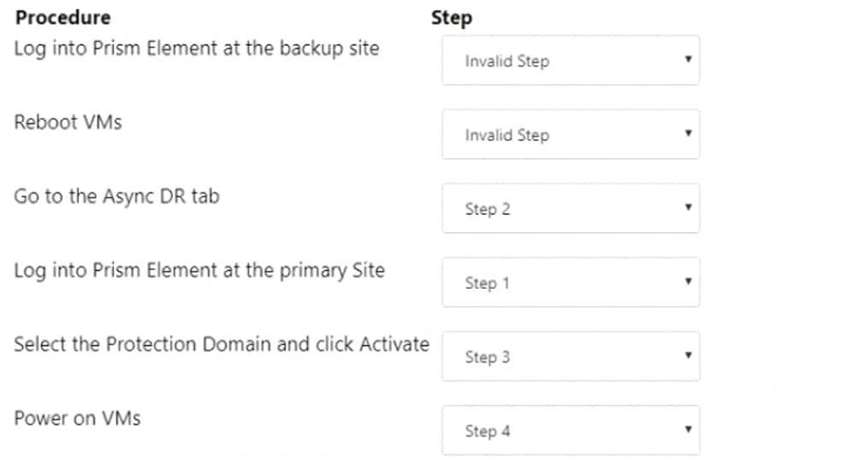Click the Step column header
The height and width of the screenshot is (464, 845).
coord(452,18)
